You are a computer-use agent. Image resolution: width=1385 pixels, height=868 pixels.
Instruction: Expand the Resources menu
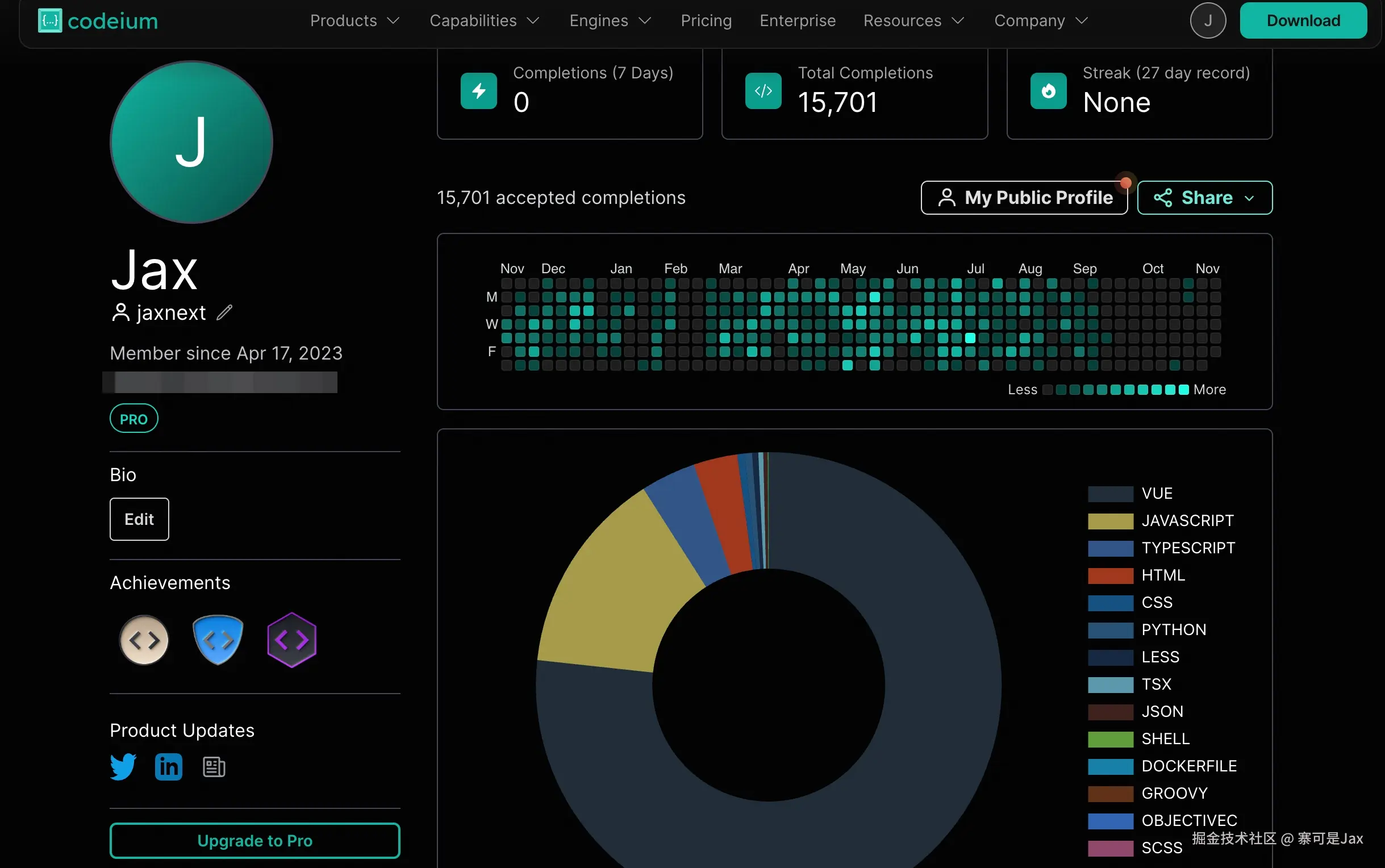point(913,20)
